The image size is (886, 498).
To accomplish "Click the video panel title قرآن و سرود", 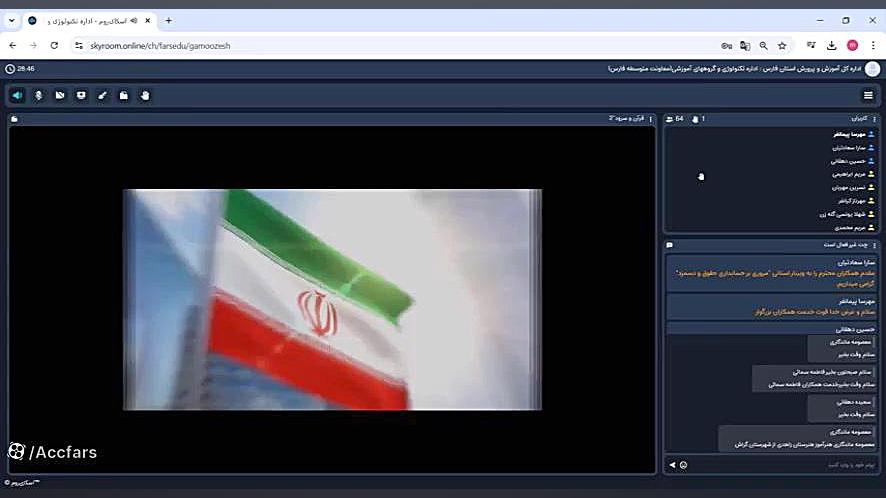I will click(627, 119).
